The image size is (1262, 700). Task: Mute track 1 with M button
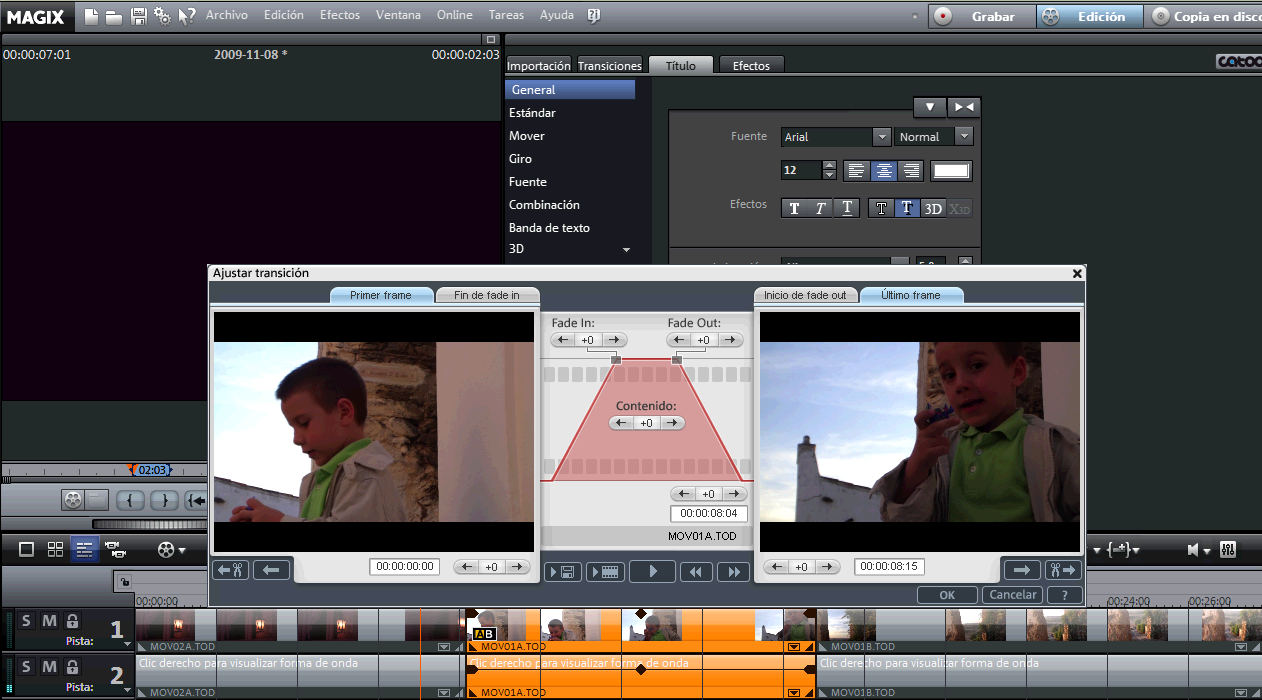[x=49, y=621]
